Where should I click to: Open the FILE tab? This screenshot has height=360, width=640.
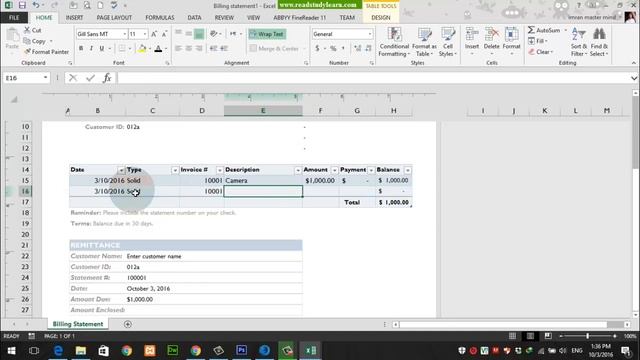[x=14, y=18]
